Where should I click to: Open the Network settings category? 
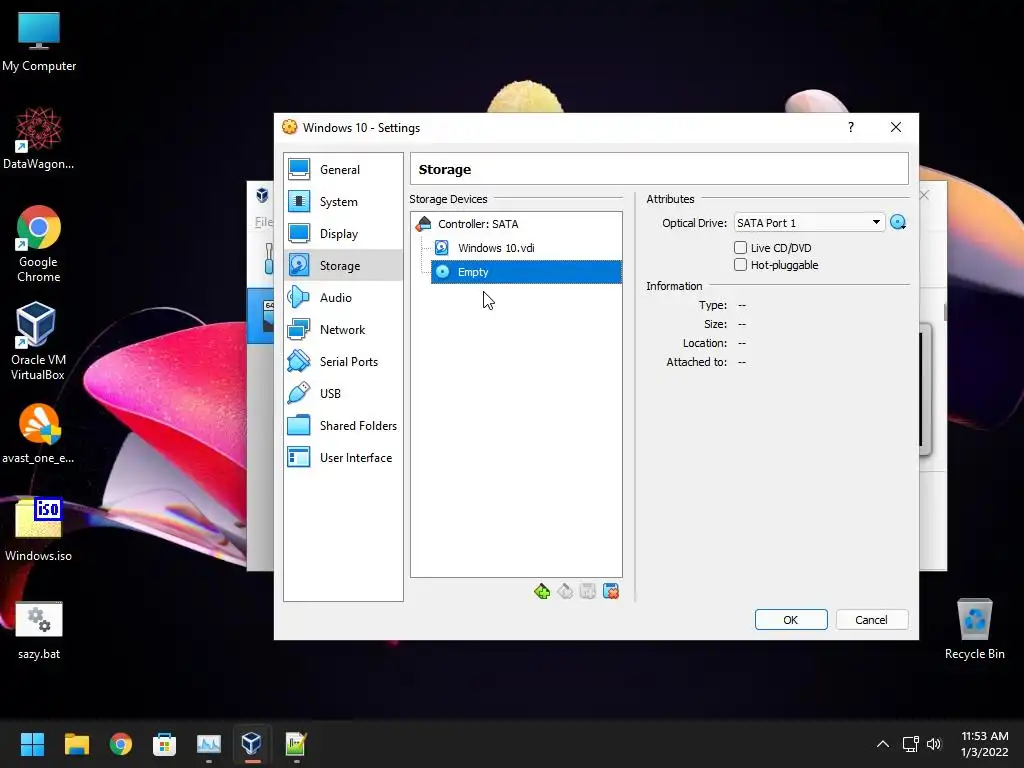344,330
